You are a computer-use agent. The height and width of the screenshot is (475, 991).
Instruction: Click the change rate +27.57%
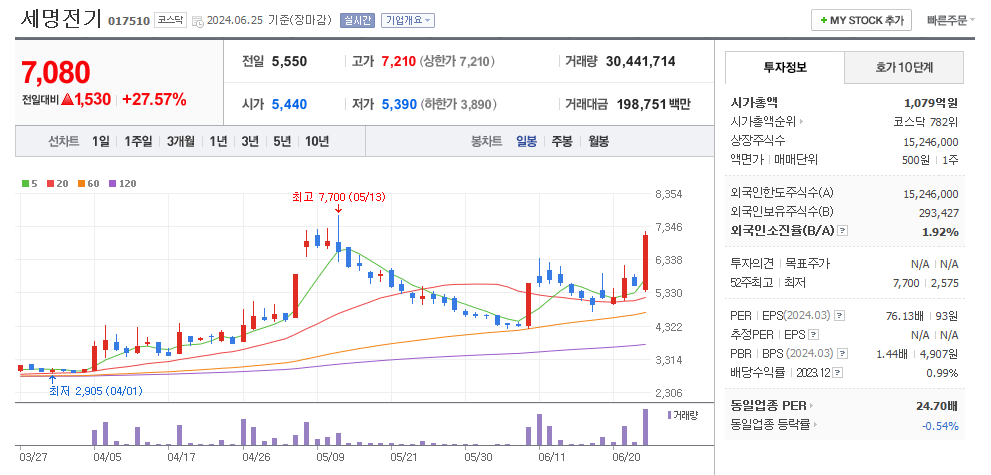154,99
